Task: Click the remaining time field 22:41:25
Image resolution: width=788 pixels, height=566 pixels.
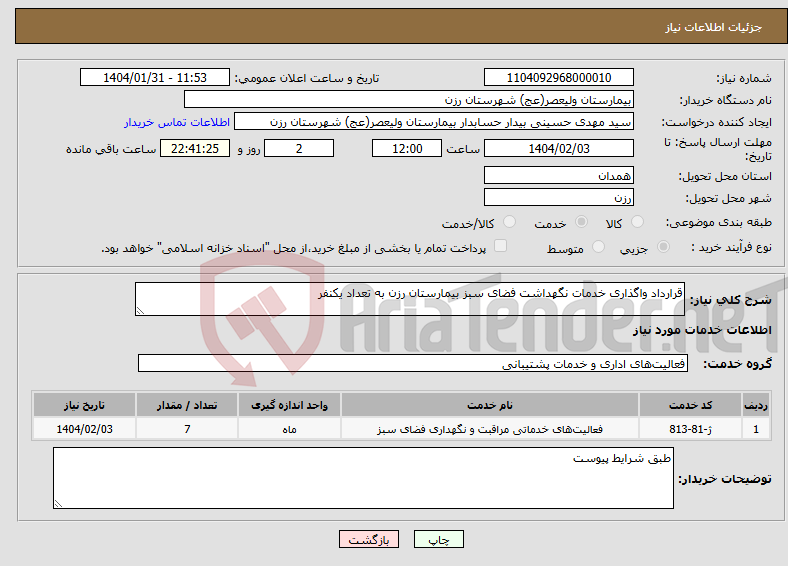Action: [x=195, y=148]
